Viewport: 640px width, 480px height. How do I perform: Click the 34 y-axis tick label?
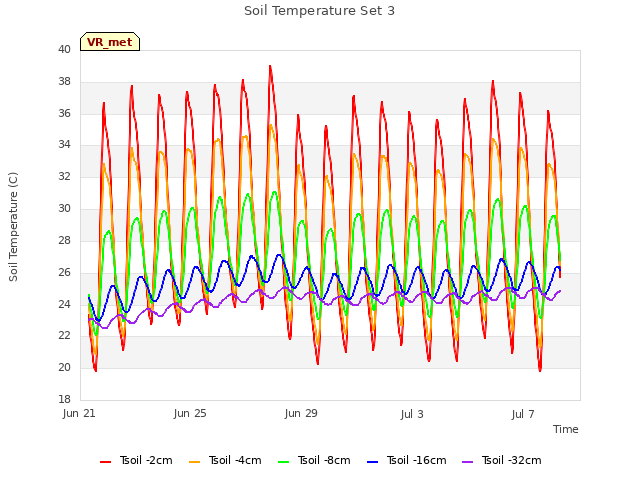[x=64, y=144]
